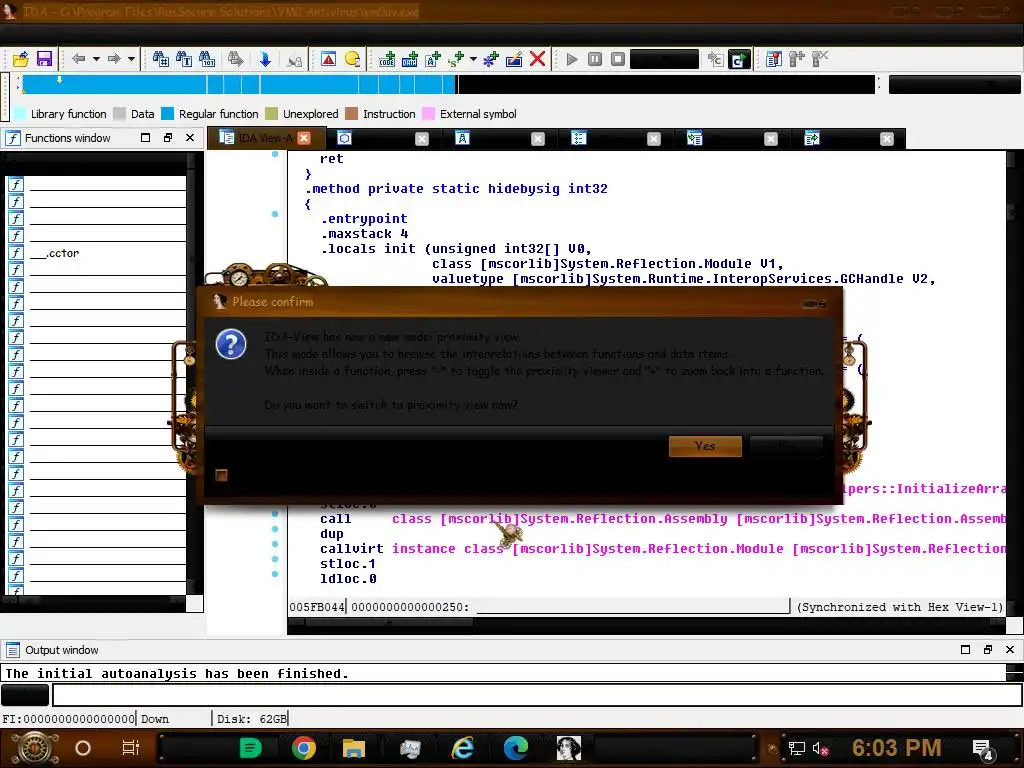Click the add ASCII string icon
This screenshot has height=768, width=1024.
point(434,59)
